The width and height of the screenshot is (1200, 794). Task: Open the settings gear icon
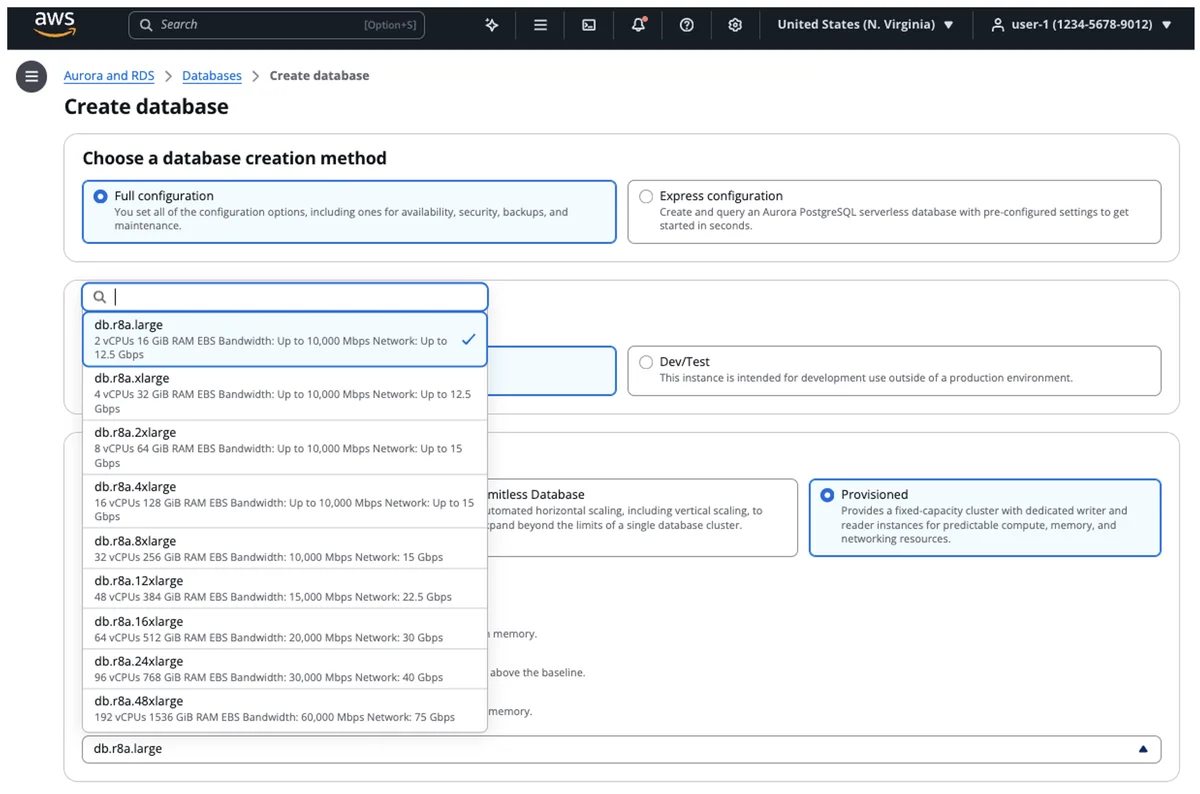(x=735, y=25)
